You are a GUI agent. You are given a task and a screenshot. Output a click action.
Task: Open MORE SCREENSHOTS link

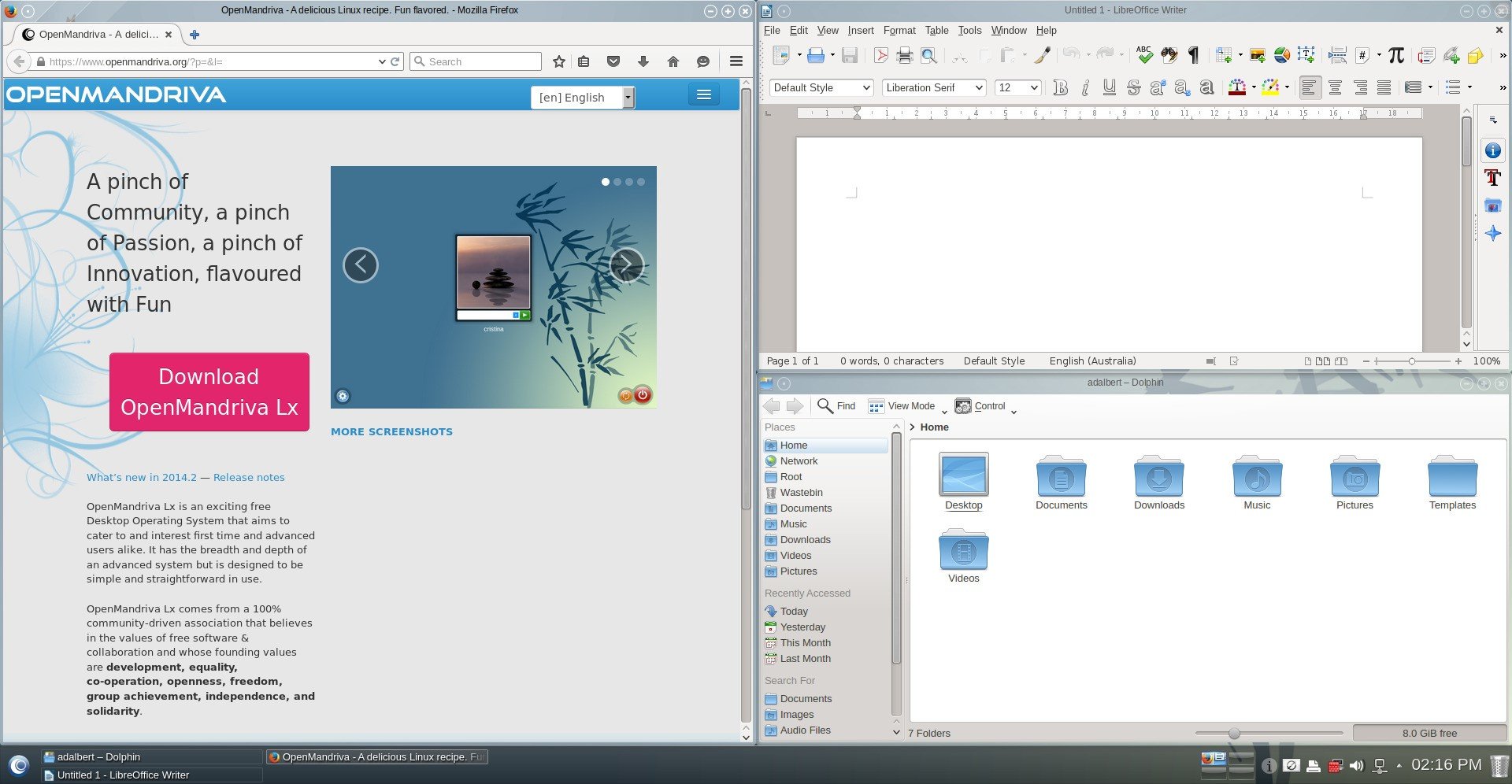click(x=391, y=431)
